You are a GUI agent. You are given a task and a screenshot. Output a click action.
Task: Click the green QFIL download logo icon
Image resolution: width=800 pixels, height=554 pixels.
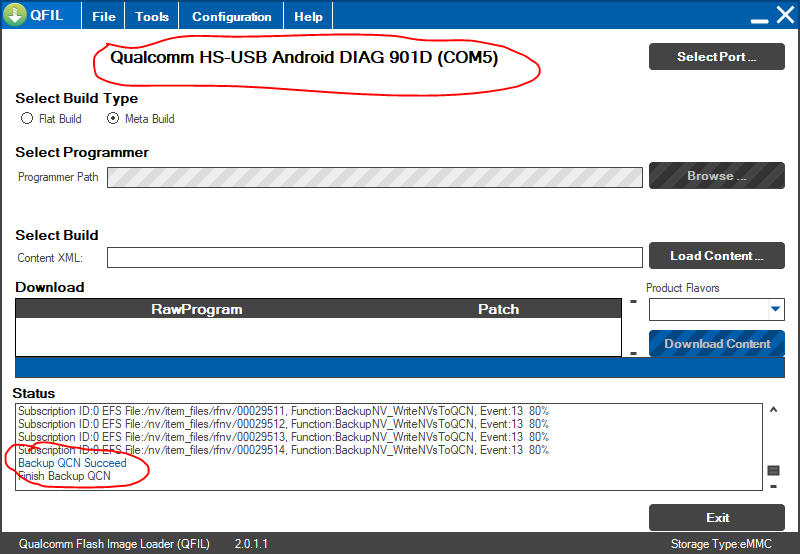15,14
